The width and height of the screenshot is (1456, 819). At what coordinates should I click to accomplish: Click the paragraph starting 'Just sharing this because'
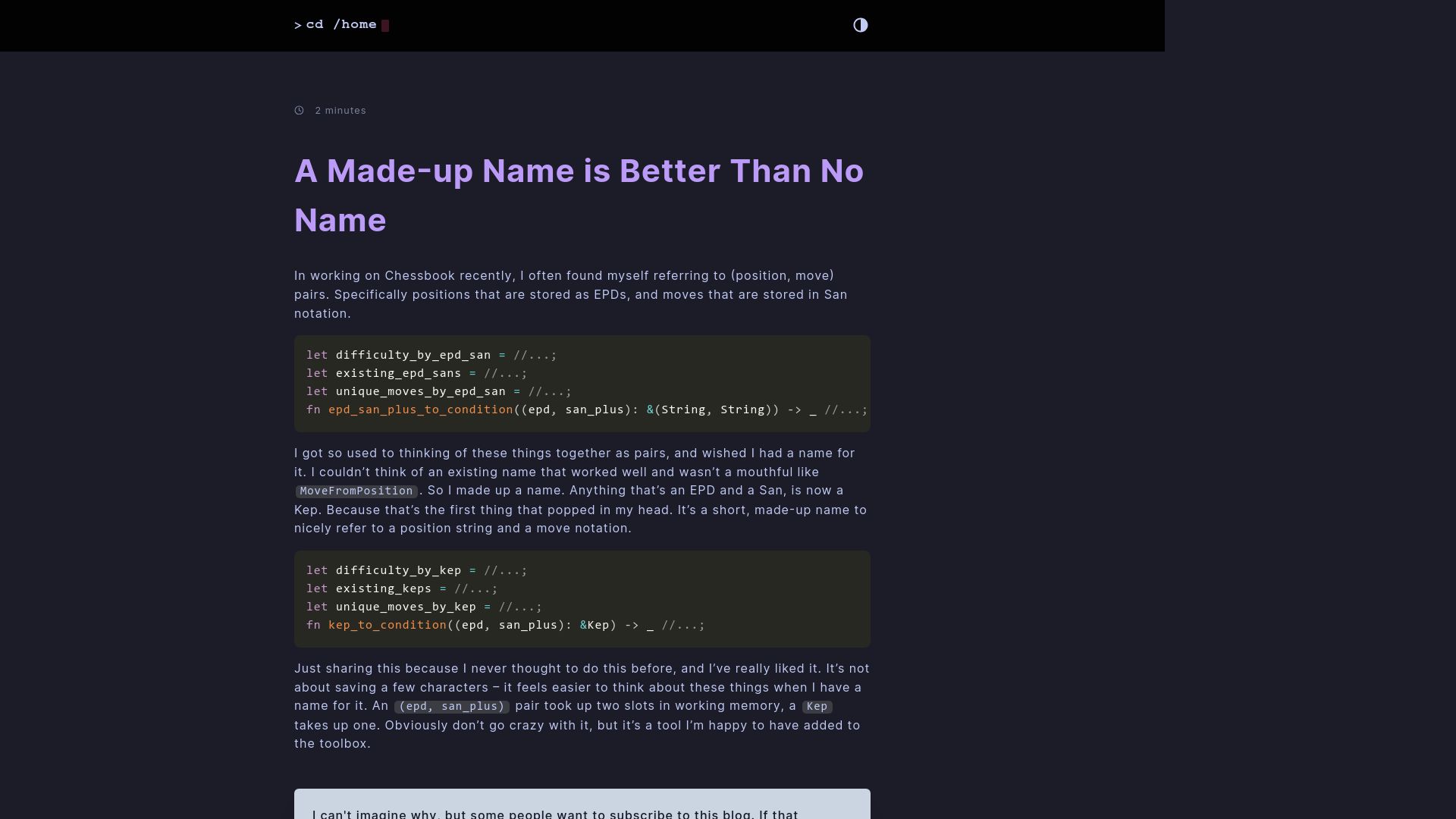pos(582,706)
